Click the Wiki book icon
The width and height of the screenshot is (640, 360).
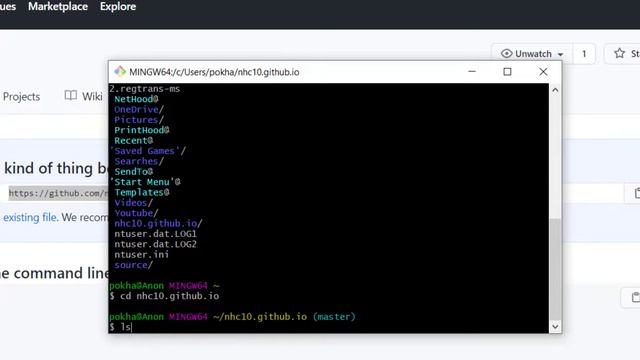point(71,96)
